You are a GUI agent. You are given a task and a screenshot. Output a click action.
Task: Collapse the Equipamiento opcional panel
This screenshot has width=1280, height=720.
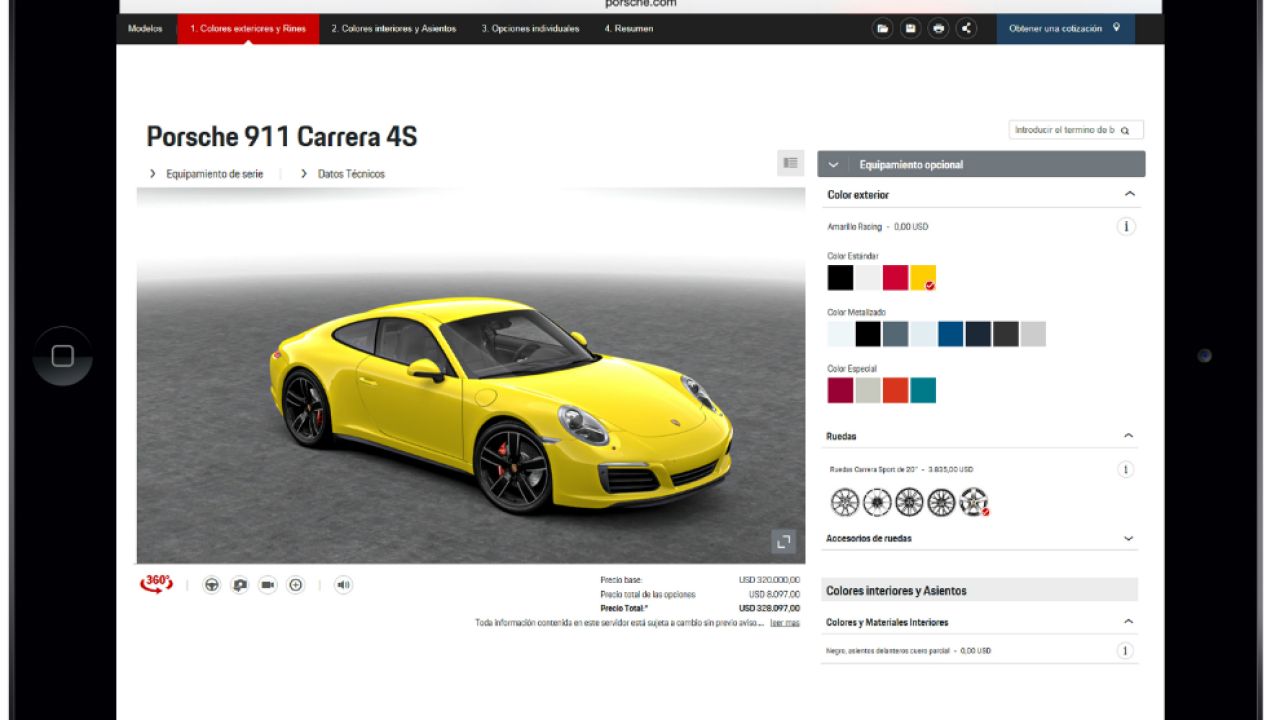(833, 164)
